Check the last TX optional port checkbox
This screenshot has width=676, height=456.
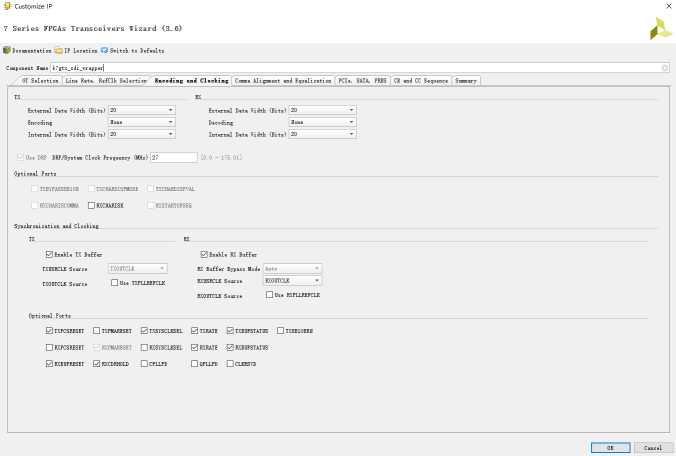[x=281, y=331]
